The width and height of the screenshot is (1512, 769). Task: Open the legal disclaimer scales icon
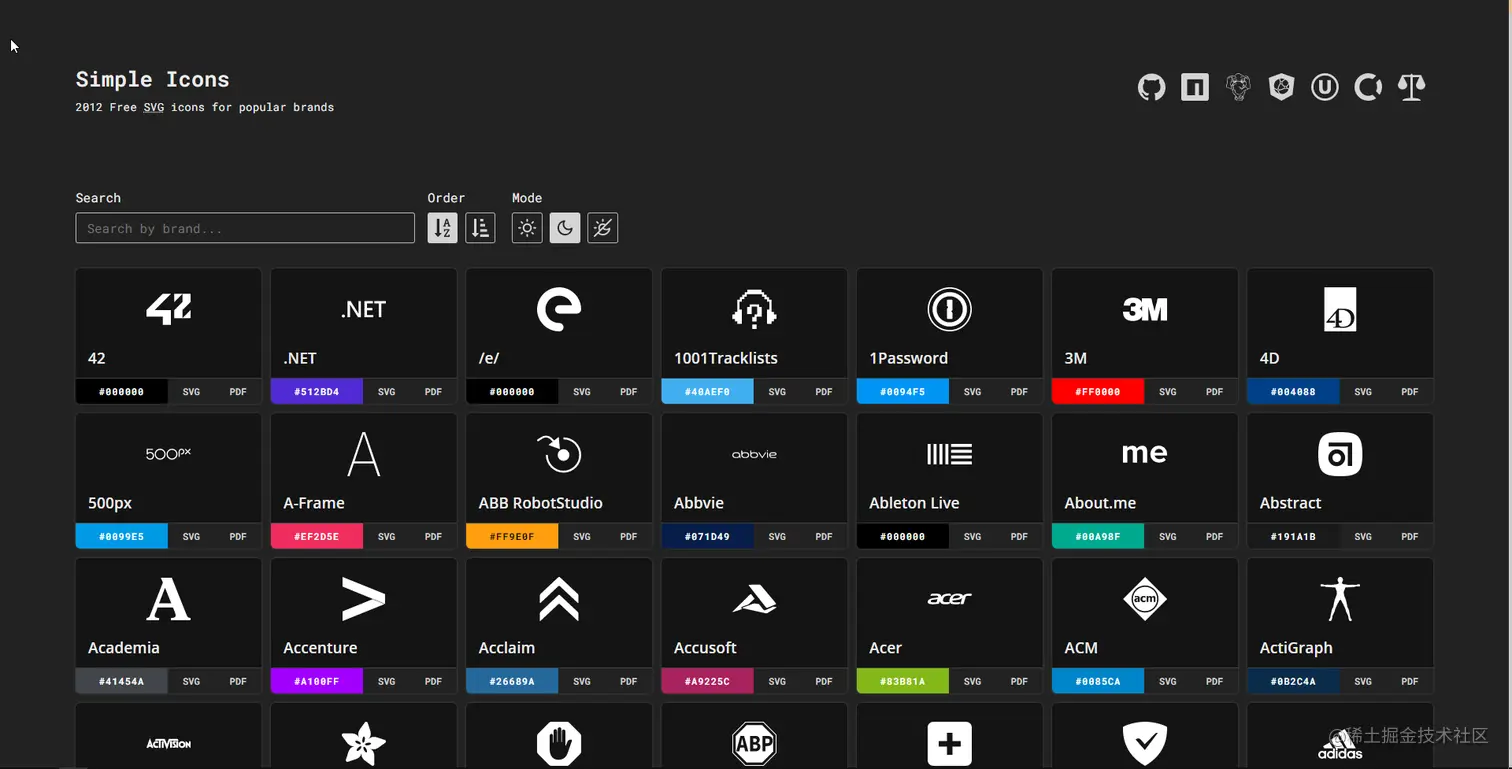pyautogui.click(x=1411, y=88)
